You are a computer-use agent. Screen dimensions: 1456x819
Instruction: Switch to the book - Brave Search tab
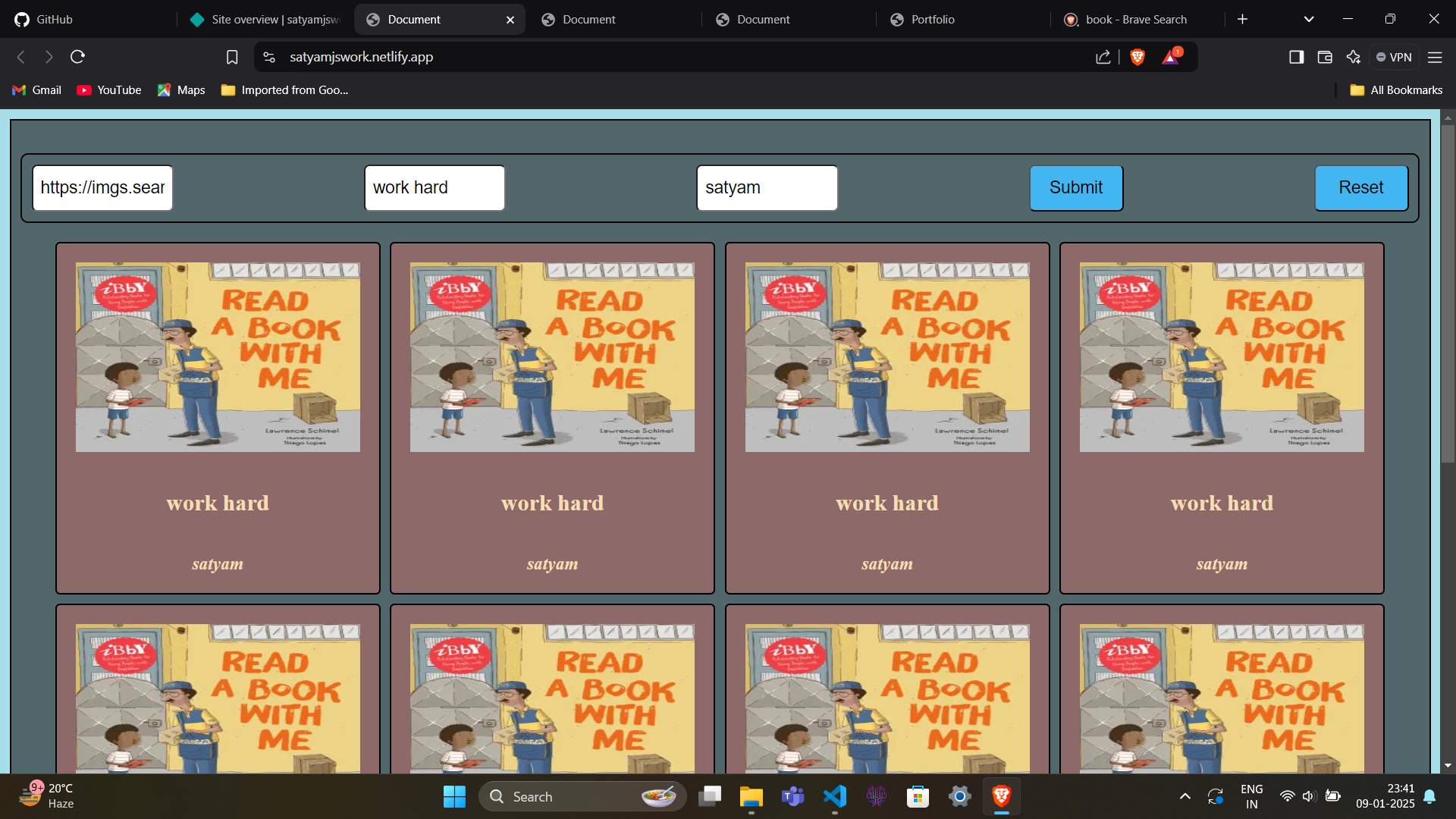point(1137,20)
